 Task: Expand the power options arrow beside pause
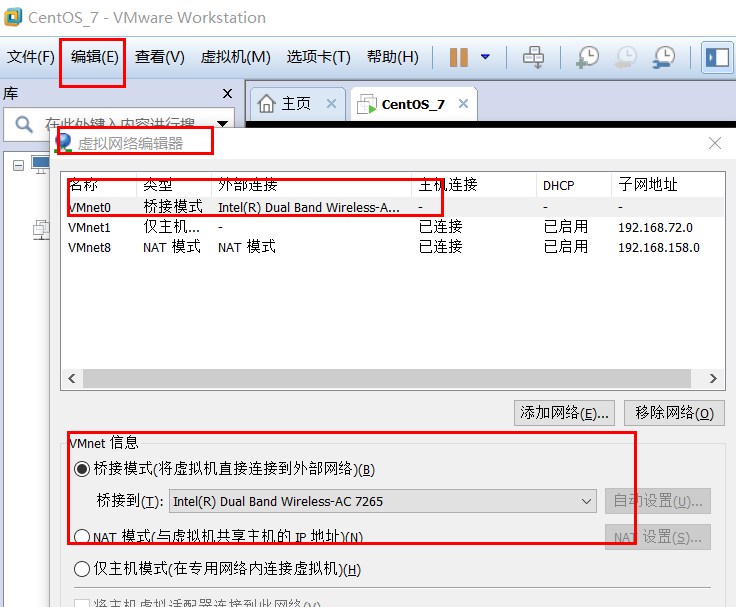pyautogui.click(x=485, y=57)
